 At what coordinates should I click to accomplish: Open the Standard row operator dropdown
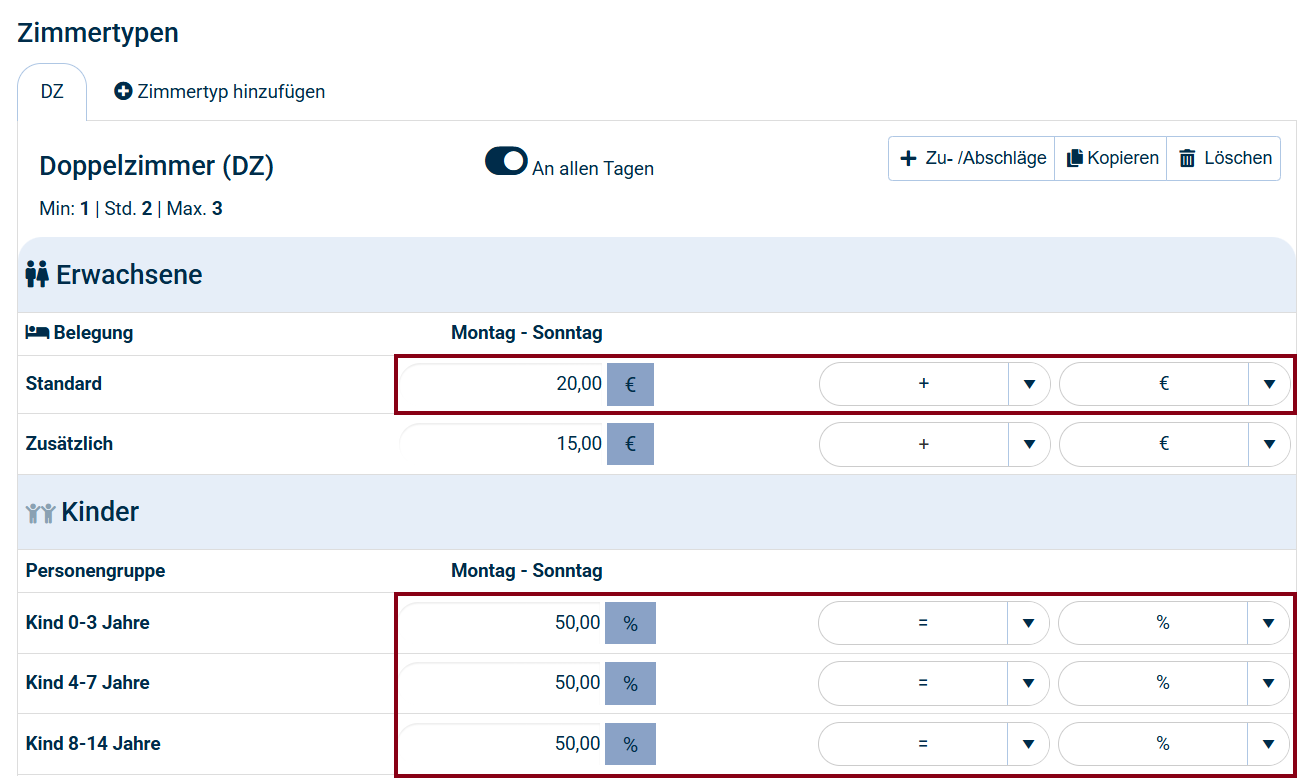point(1029,384)
